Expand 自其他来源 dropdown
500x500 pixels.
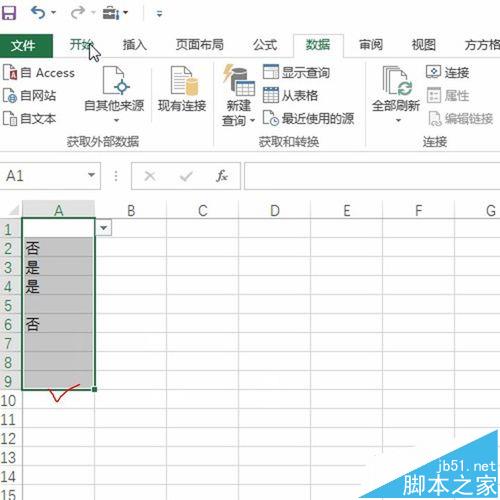pos(116,120)
